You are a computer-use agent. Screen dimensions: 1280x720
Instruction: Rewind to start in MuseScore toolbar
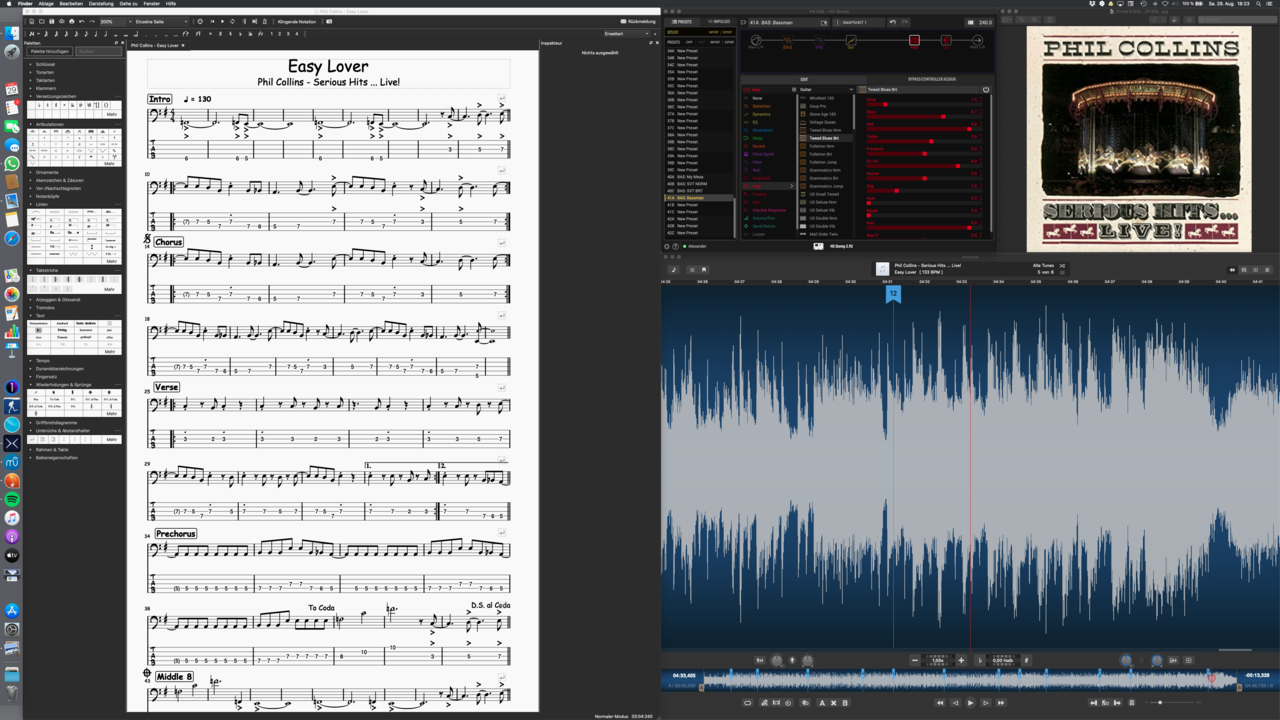pos(212,21)
